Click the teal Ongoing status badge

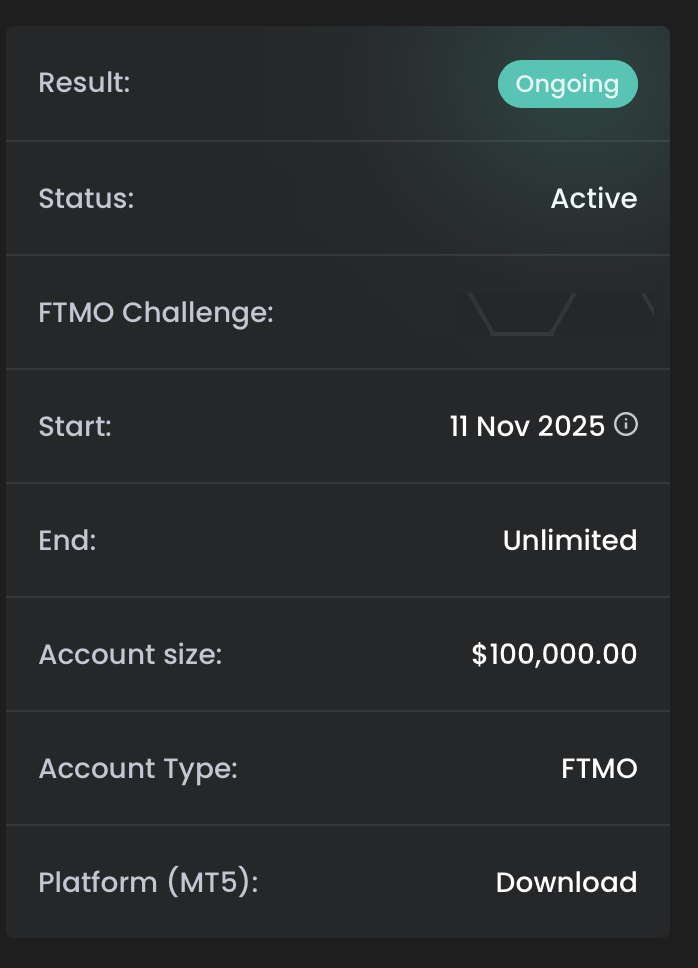tap(567, 84)
